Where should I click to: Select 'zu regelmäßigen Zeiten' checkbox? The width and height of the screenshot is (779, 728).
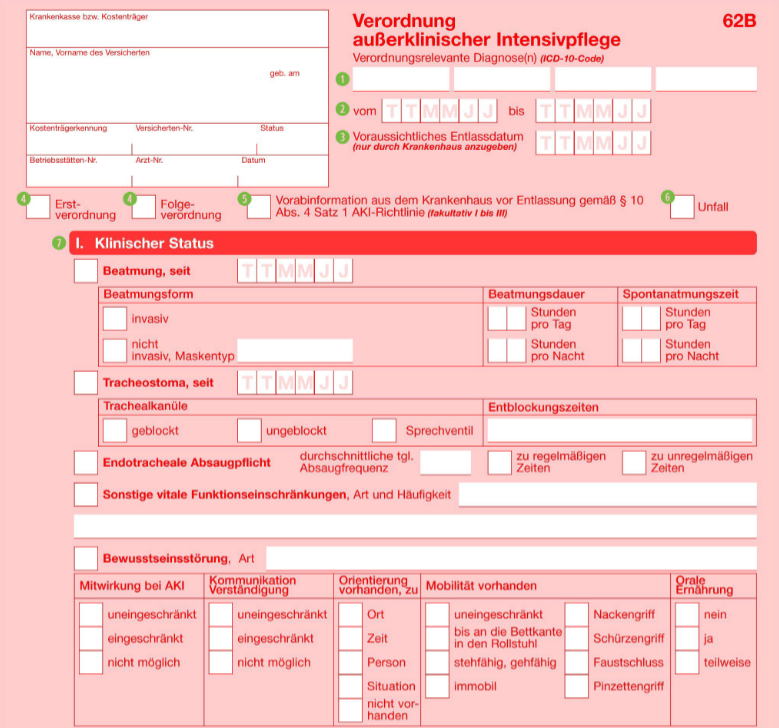coord(499,463)
